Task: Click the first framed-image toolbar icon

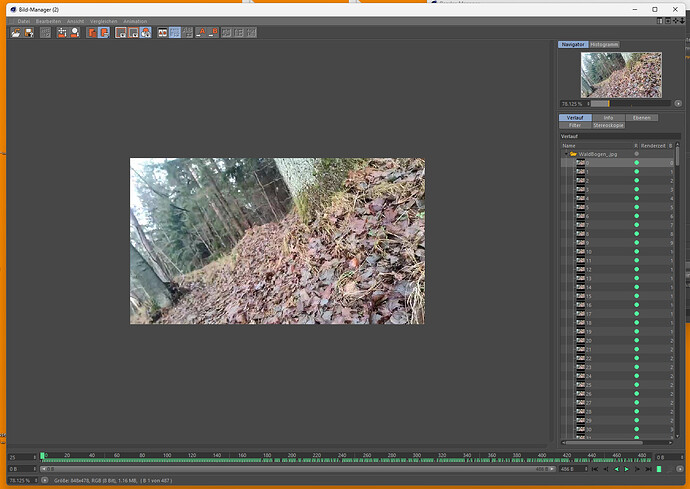Action: [121, 33]
